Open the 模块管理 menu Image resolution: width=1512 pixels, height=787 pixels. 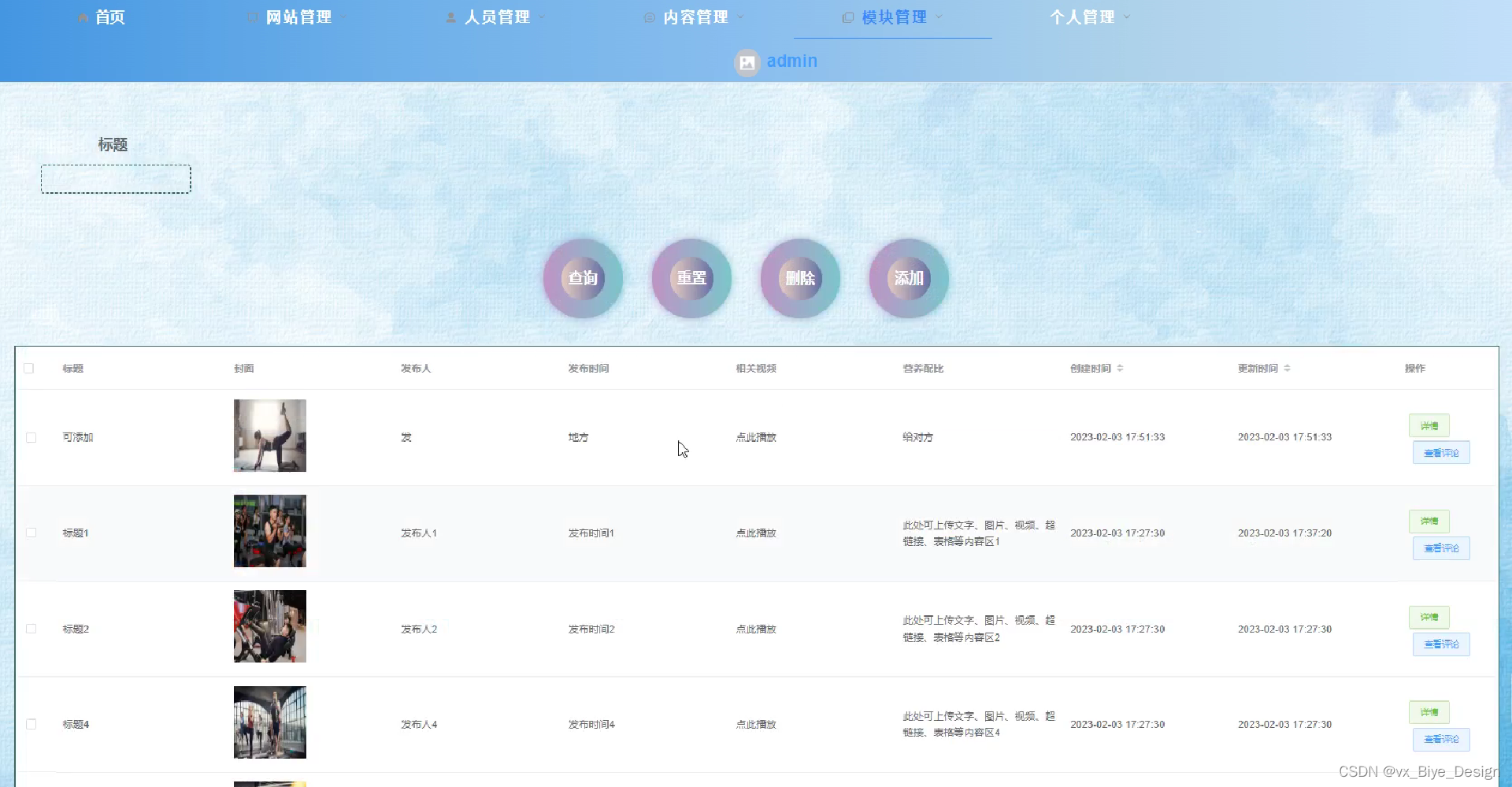(894, 17)
